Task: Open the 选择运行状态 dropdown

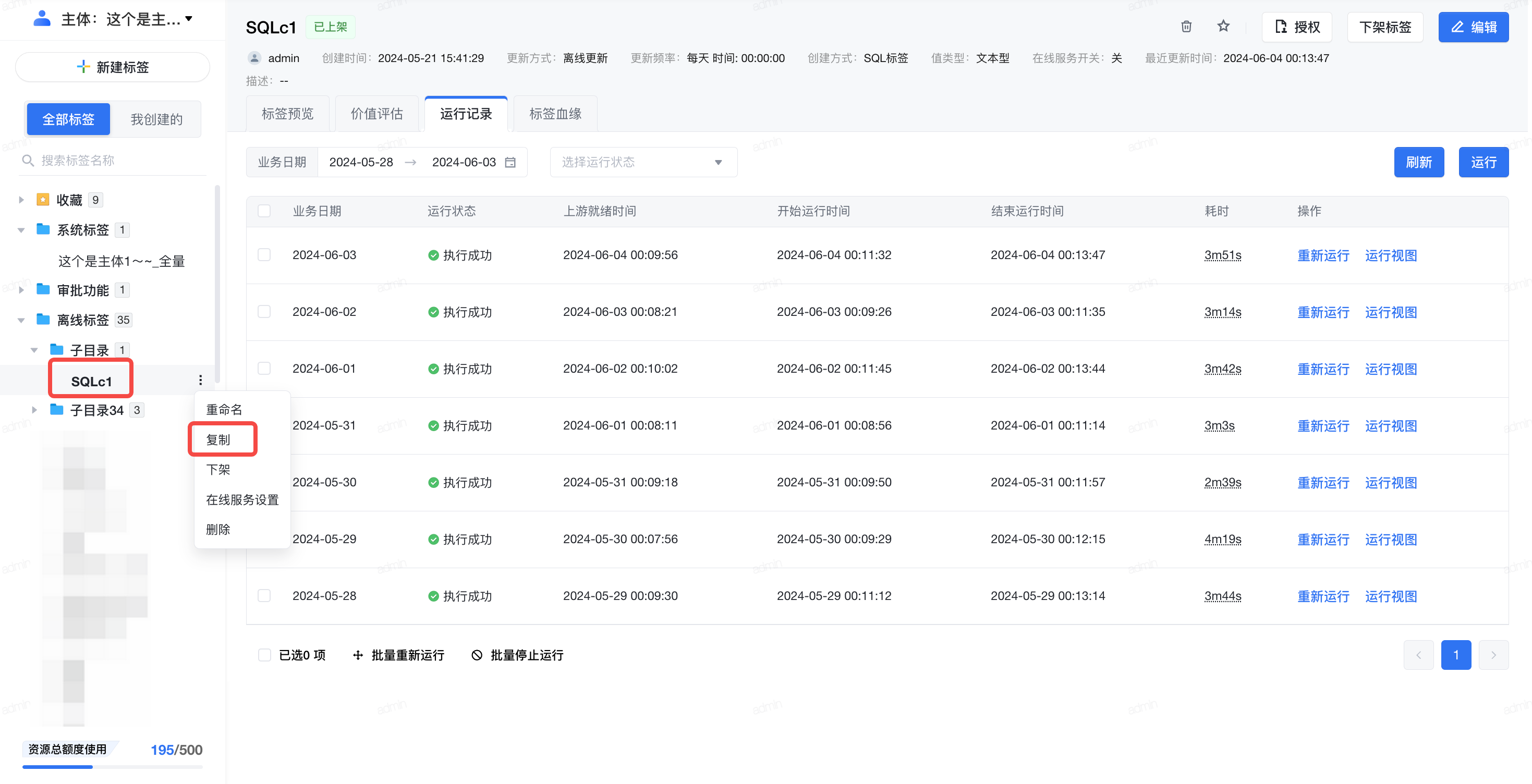Action: click(x=643, y=162)
